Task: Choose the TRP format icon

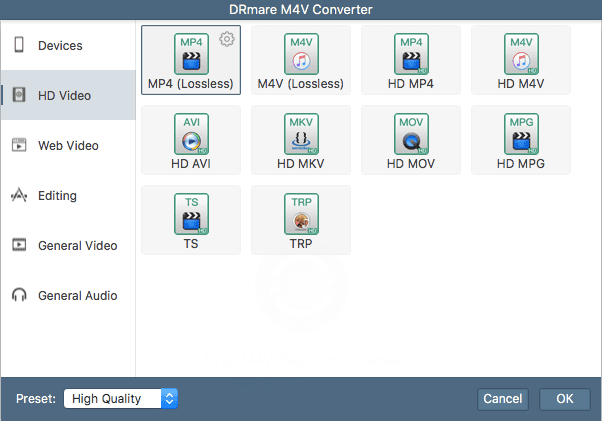Action: [301, 214]
